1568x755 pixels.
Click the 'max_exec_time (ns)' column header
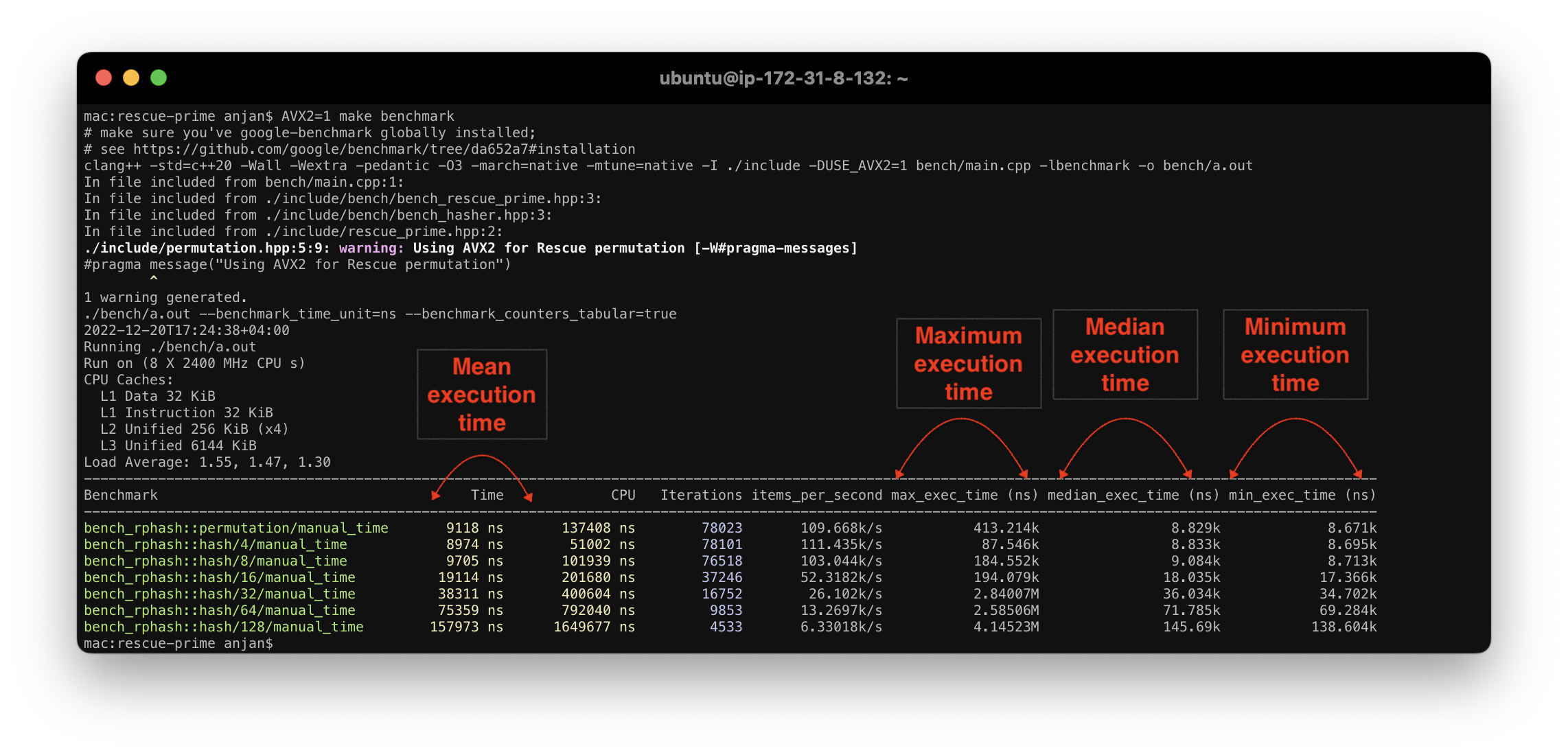(965, 495)
